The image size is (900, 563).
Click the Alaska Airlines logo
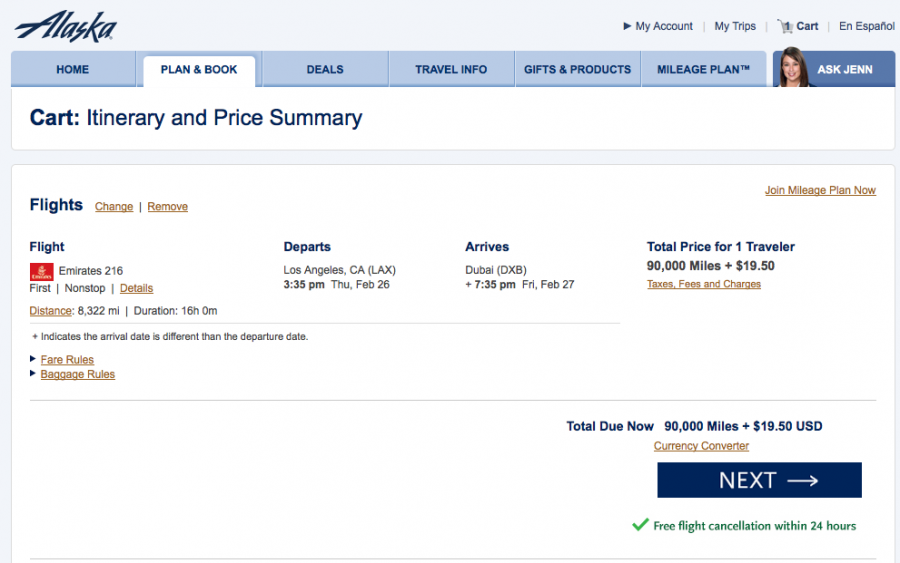click(x=66, y=26)
